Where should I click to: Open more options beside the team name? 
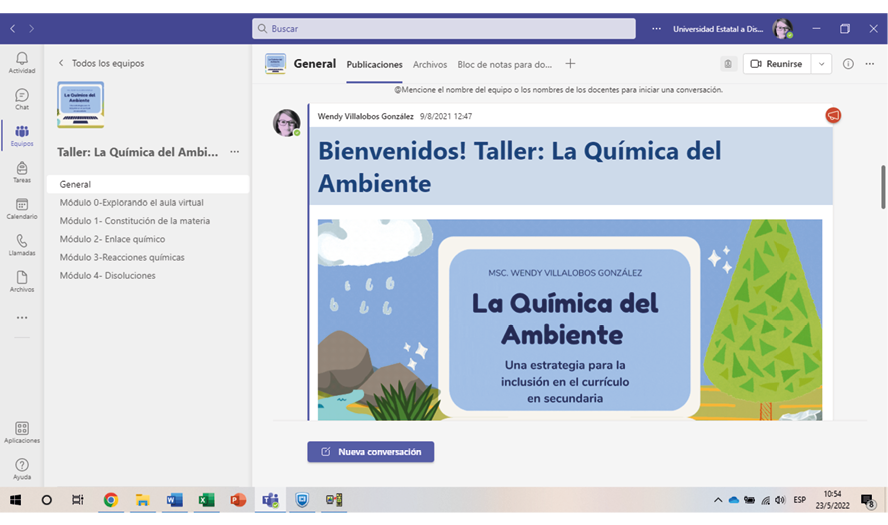coord(234,152)
